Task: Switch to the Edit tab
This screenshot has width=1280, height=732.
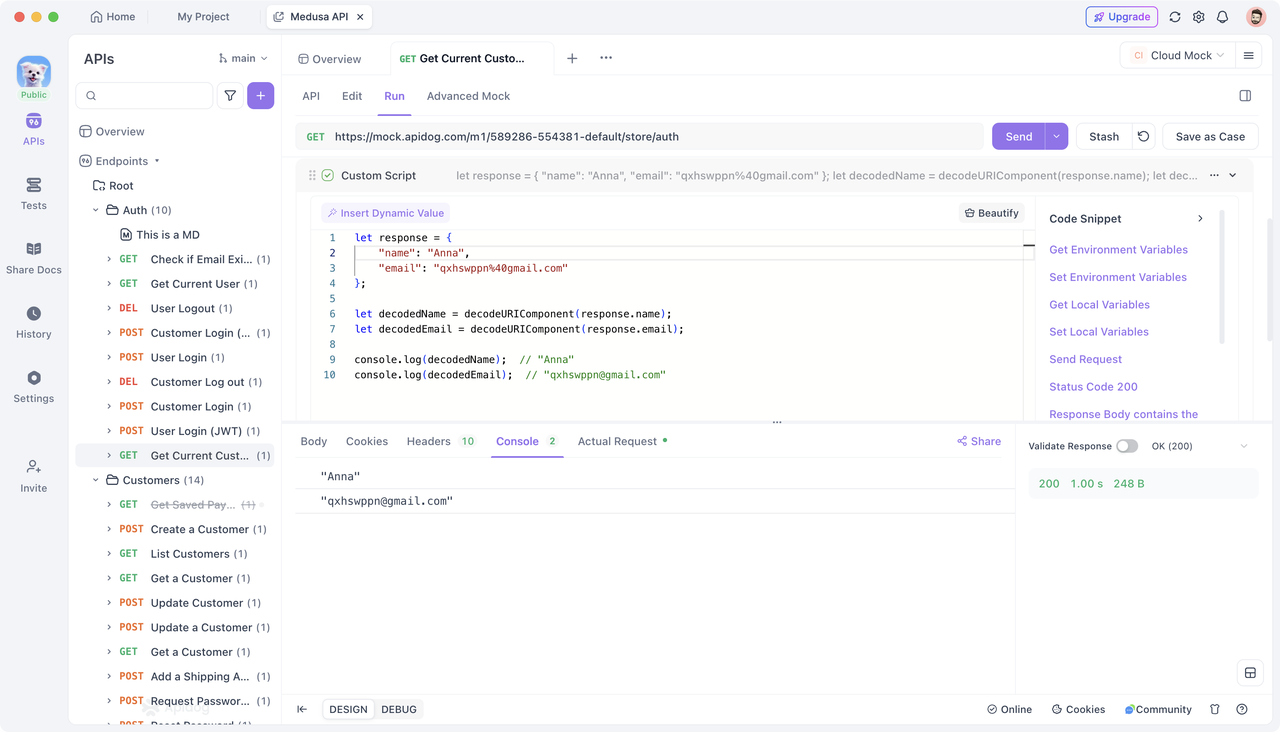Action: 352,96
